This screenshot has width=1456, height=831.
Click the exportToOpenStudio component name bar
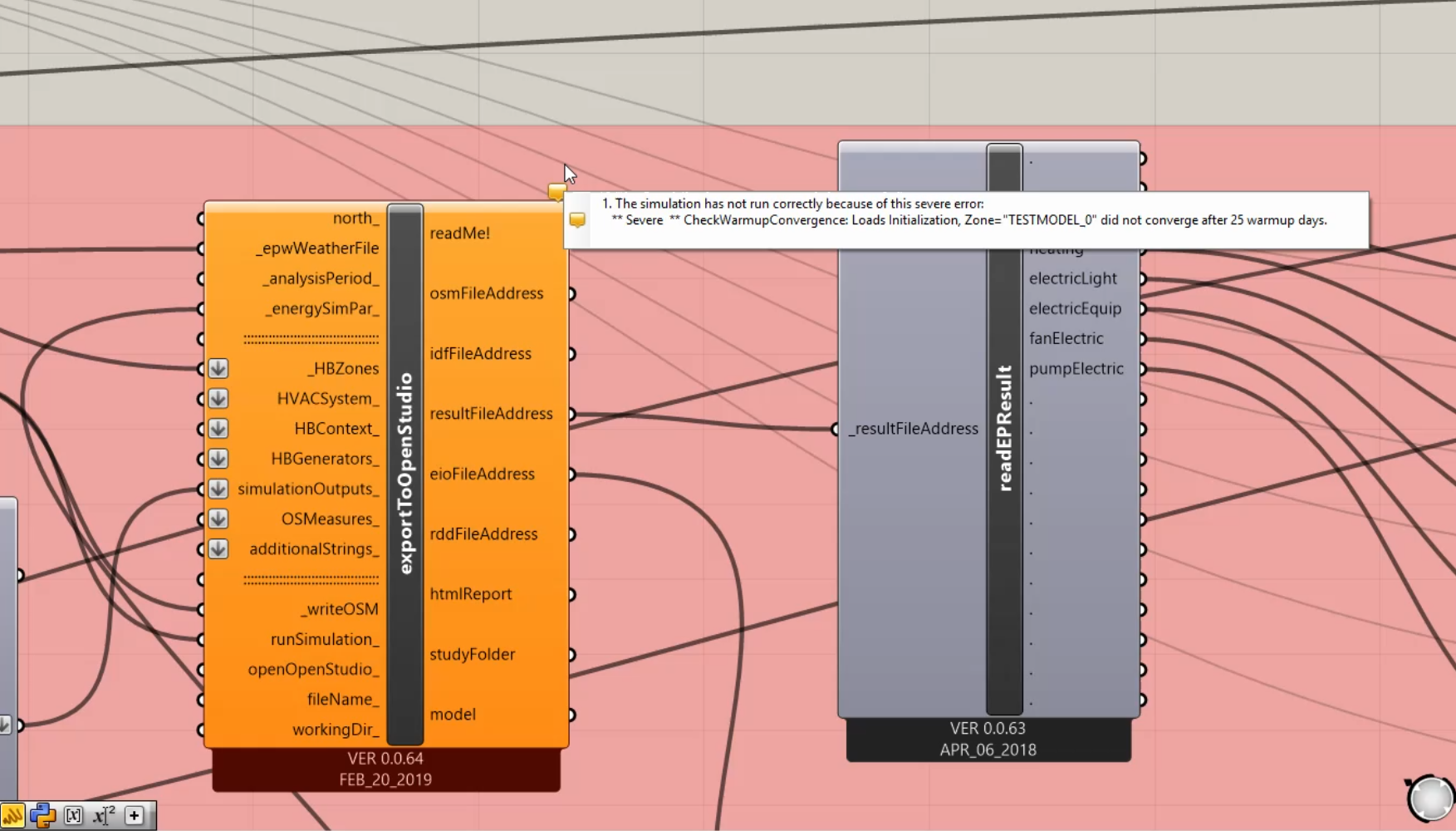405,474
